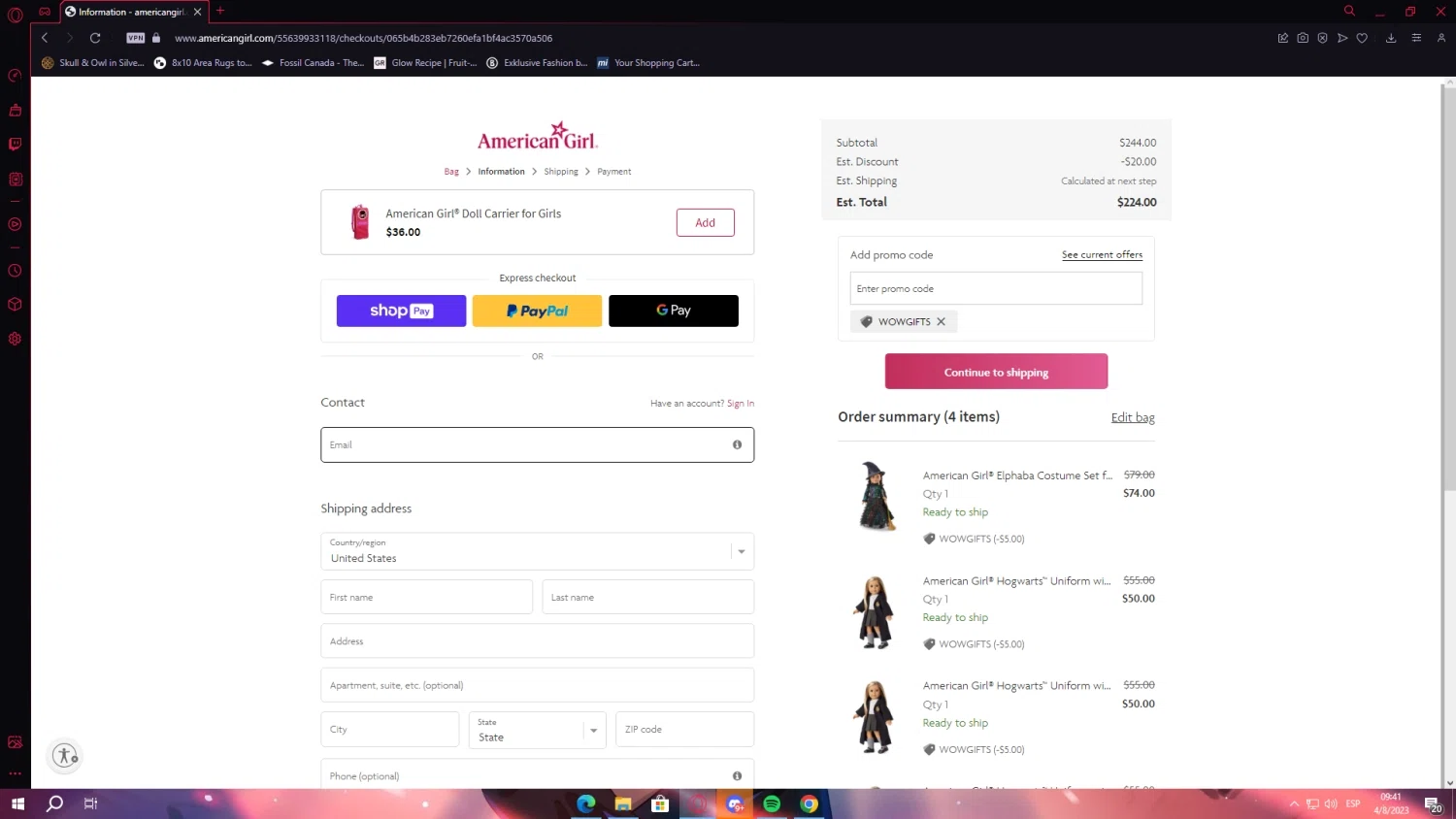The height and width of the screenshot is (819, 1456).
Task: Open the 8x10 Area Rugs bookmark
Action: (203, 63)
